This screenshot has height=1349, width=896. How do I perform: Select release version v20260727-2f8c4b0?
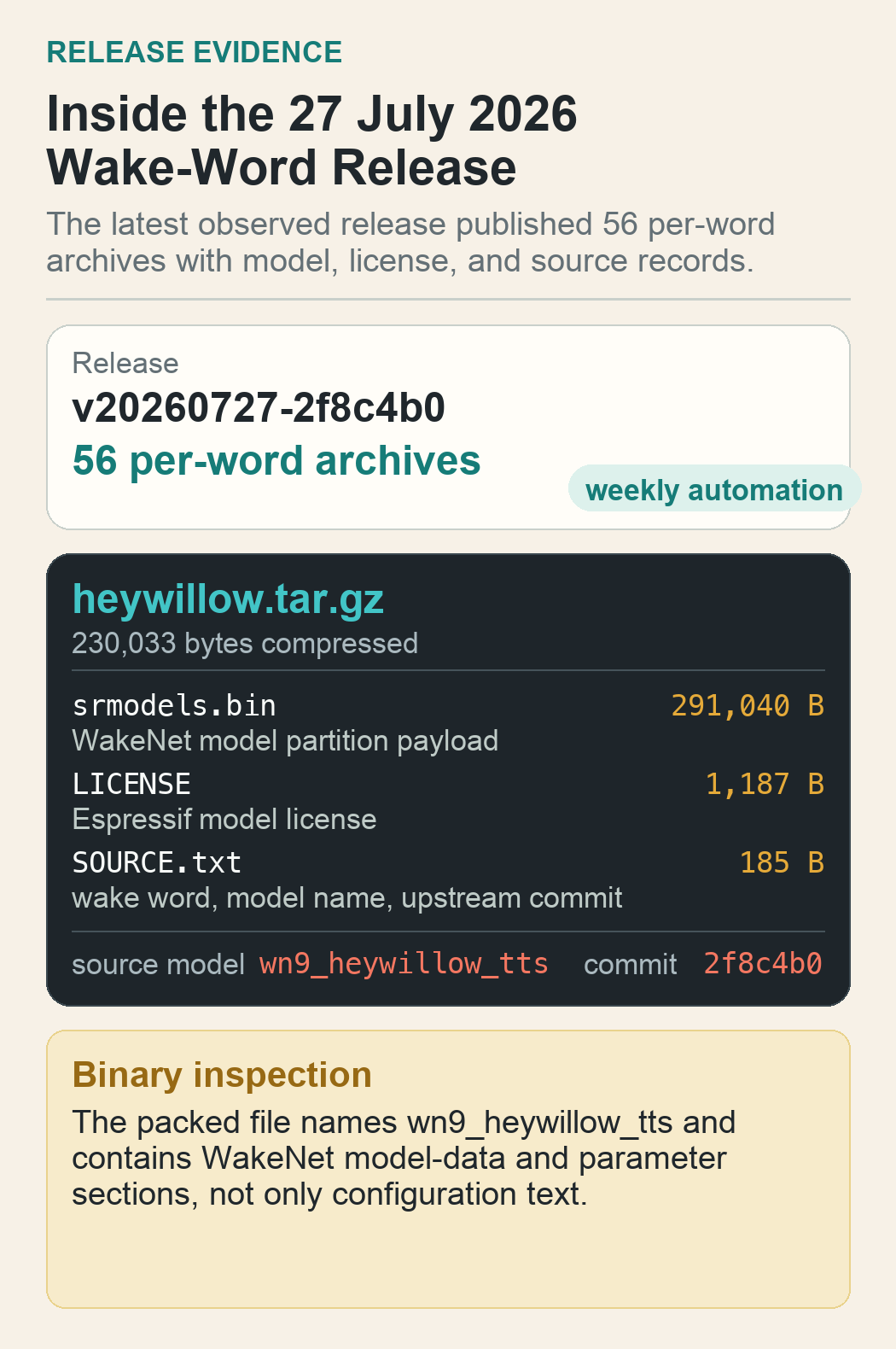pos(259,407)
